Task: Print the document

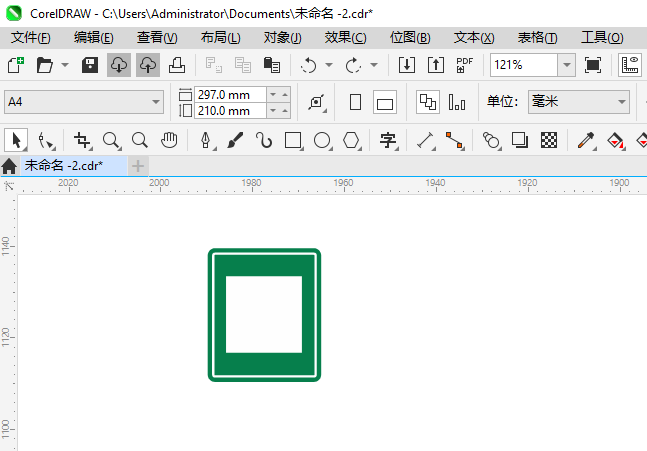Action: tap(177, 65)
